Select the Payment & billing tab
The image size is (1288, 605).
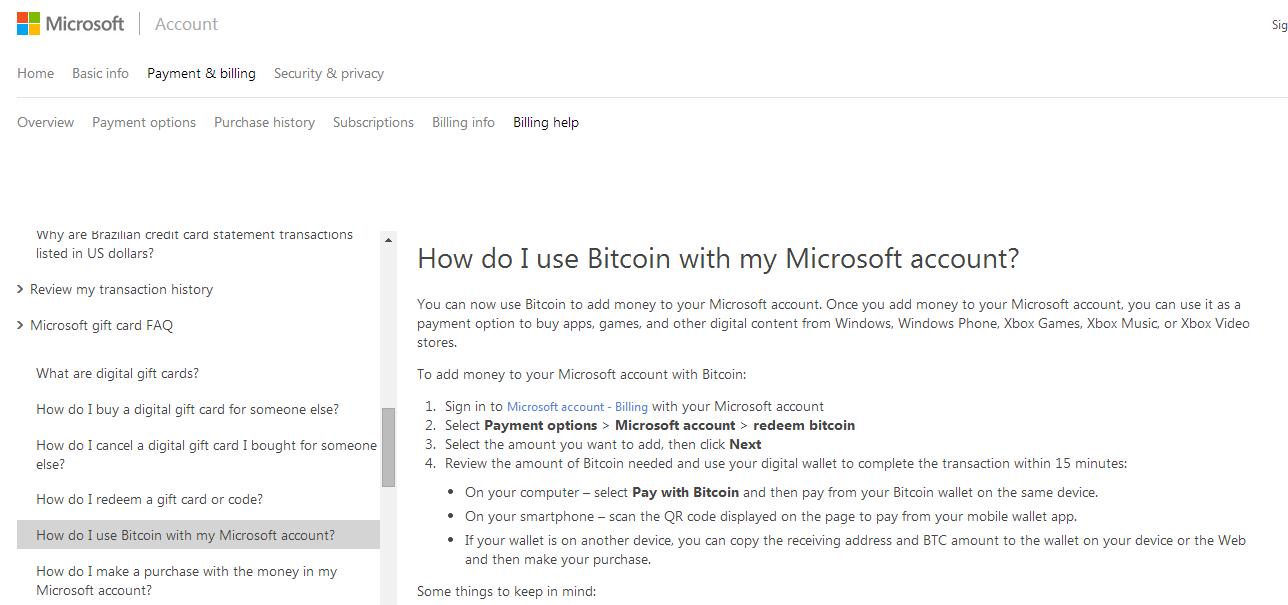[201, 73]
